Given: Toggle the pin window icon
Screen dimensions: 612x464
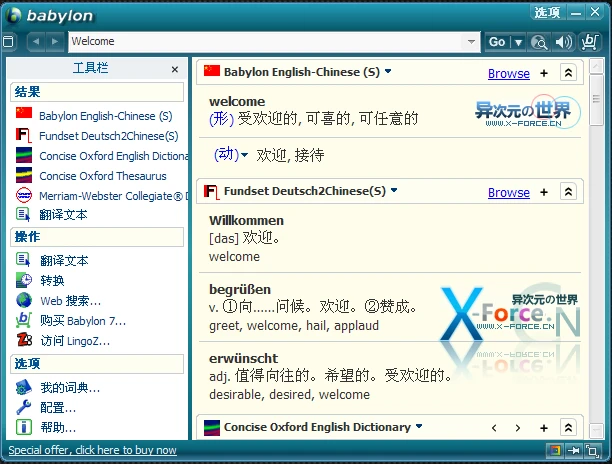Looking at the screenshot, I should tap(574, 451).
